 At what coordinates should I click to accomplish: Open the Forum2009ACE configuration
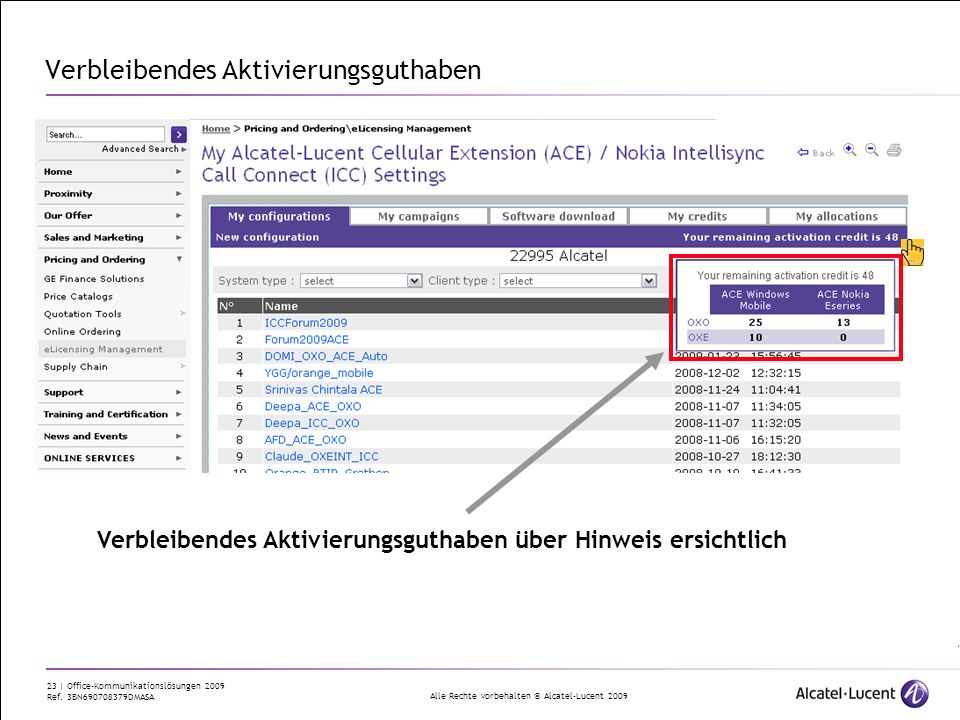307,339
